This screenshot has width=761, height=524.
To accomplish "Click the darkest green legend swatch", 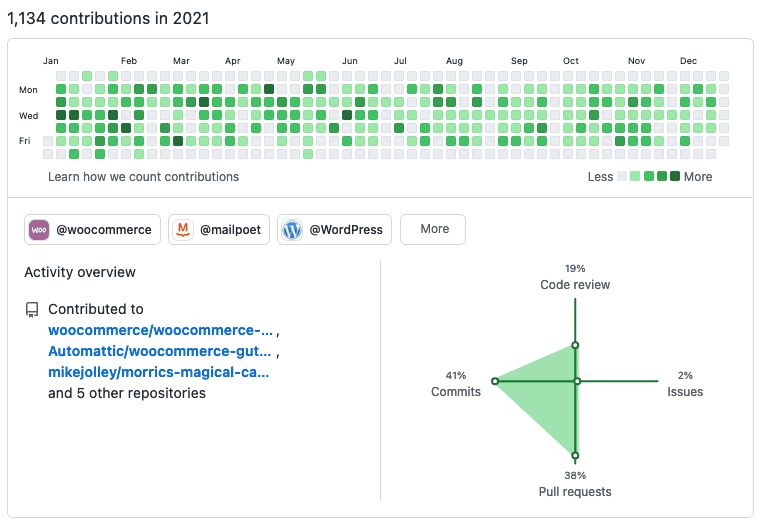I will coord(675,177).
